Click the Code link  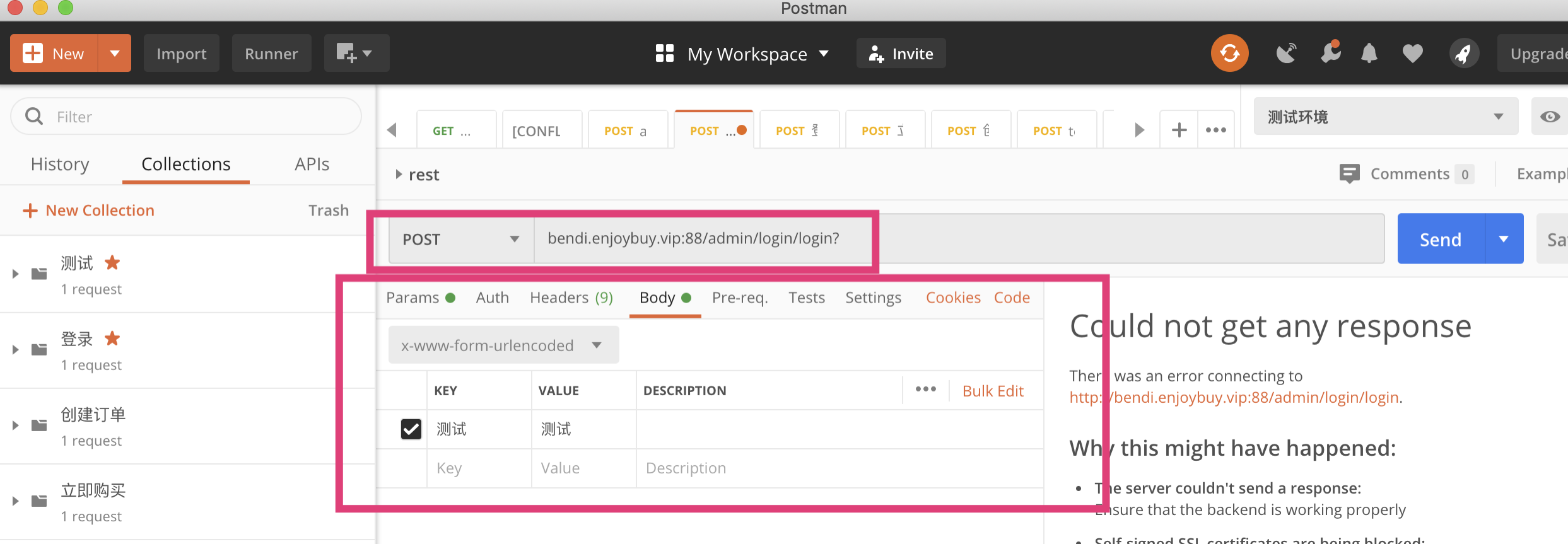[1012, 298]
